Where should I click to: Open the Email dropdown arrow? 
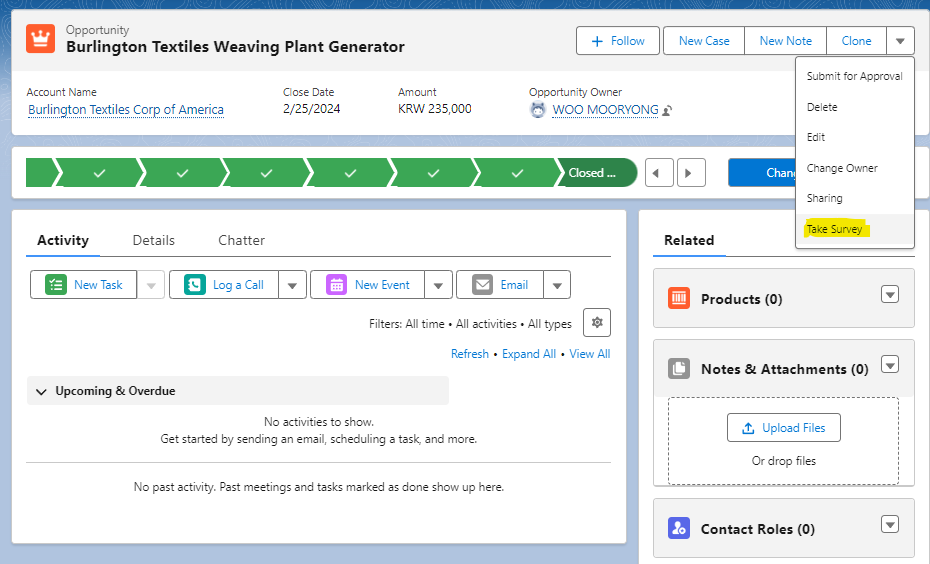click(557, 285)
